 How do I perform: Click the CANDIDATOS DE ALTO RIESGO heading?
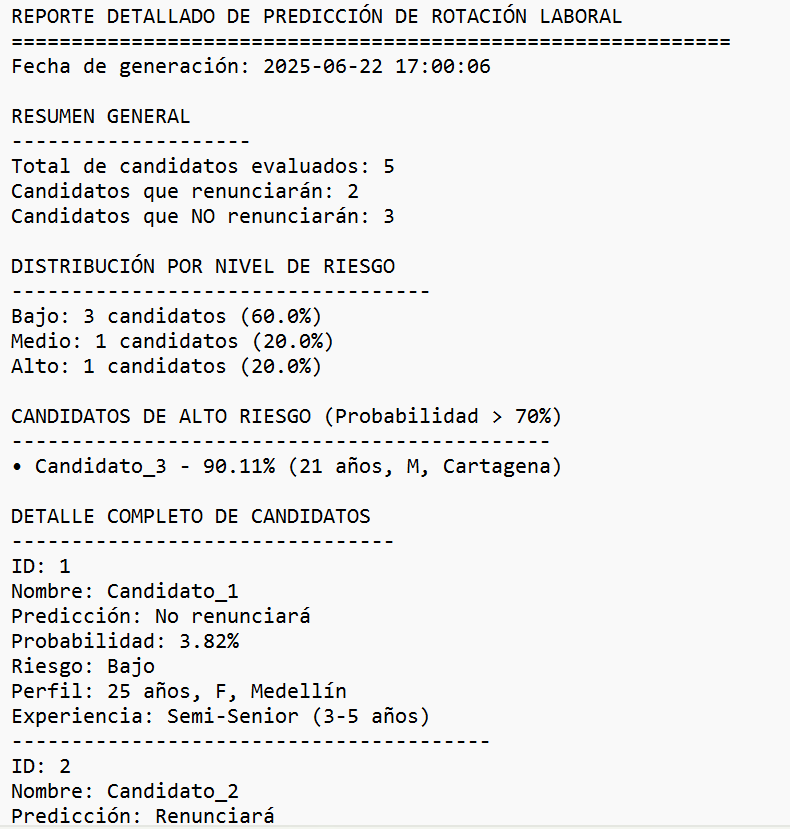point(287,416)
